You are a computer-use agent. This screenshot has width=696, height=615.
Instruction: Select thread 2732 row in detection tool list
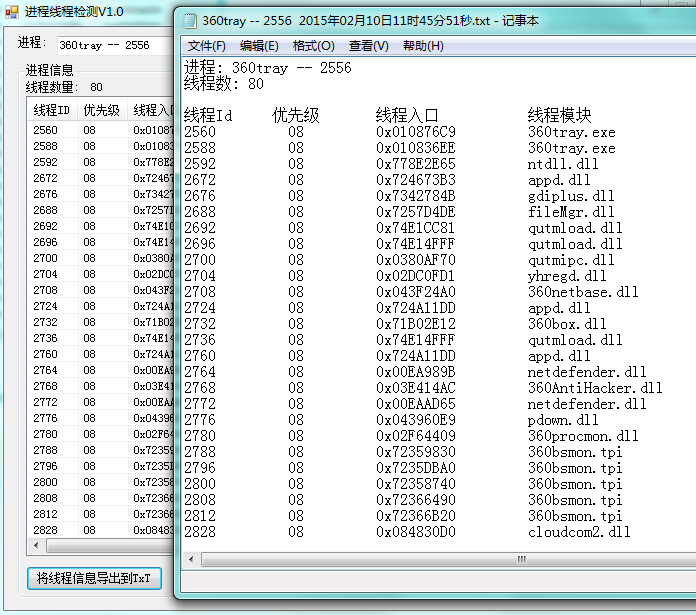coord(101,322)
